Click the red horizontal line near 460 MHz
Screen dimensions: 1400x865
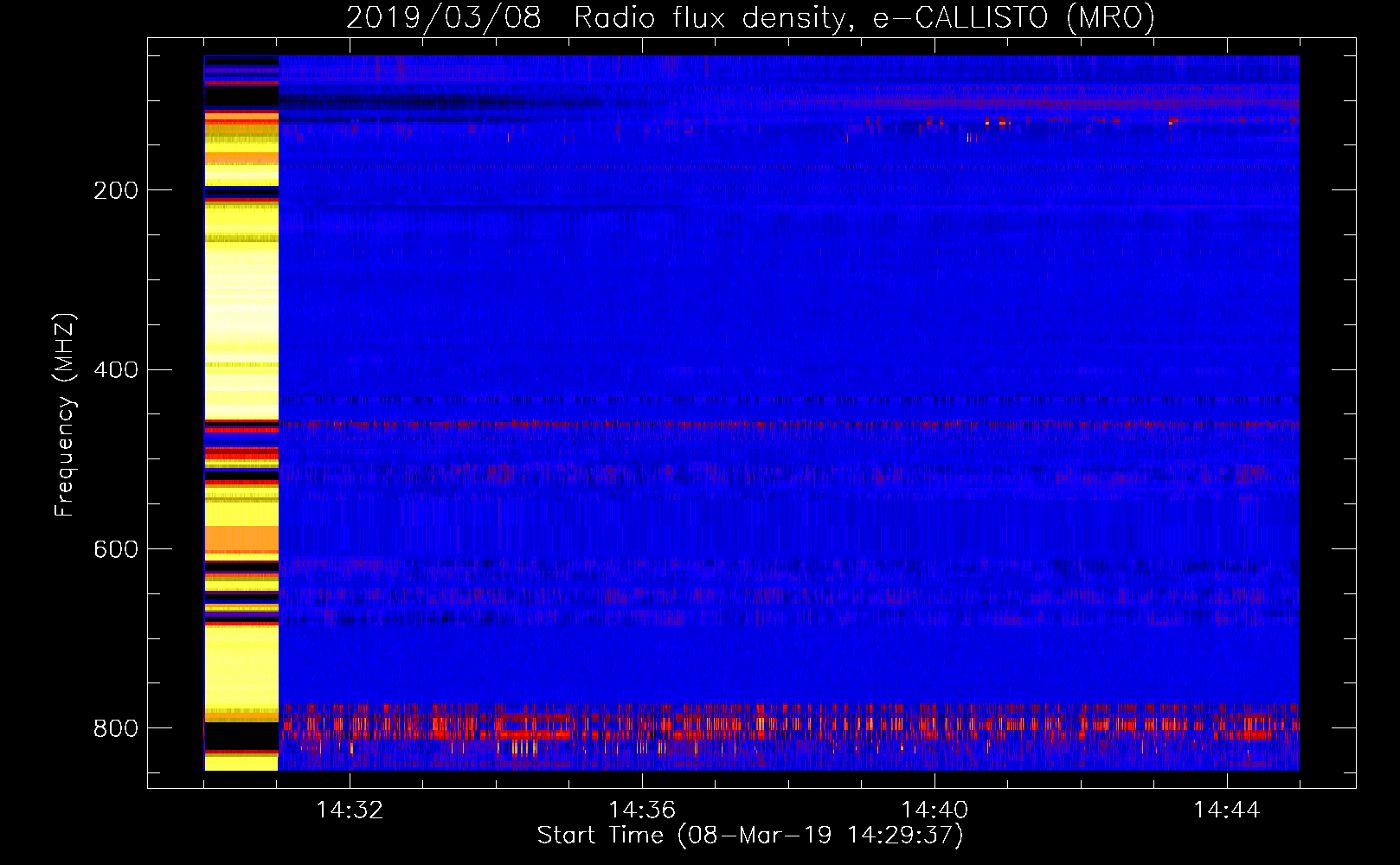click(788, 425)
